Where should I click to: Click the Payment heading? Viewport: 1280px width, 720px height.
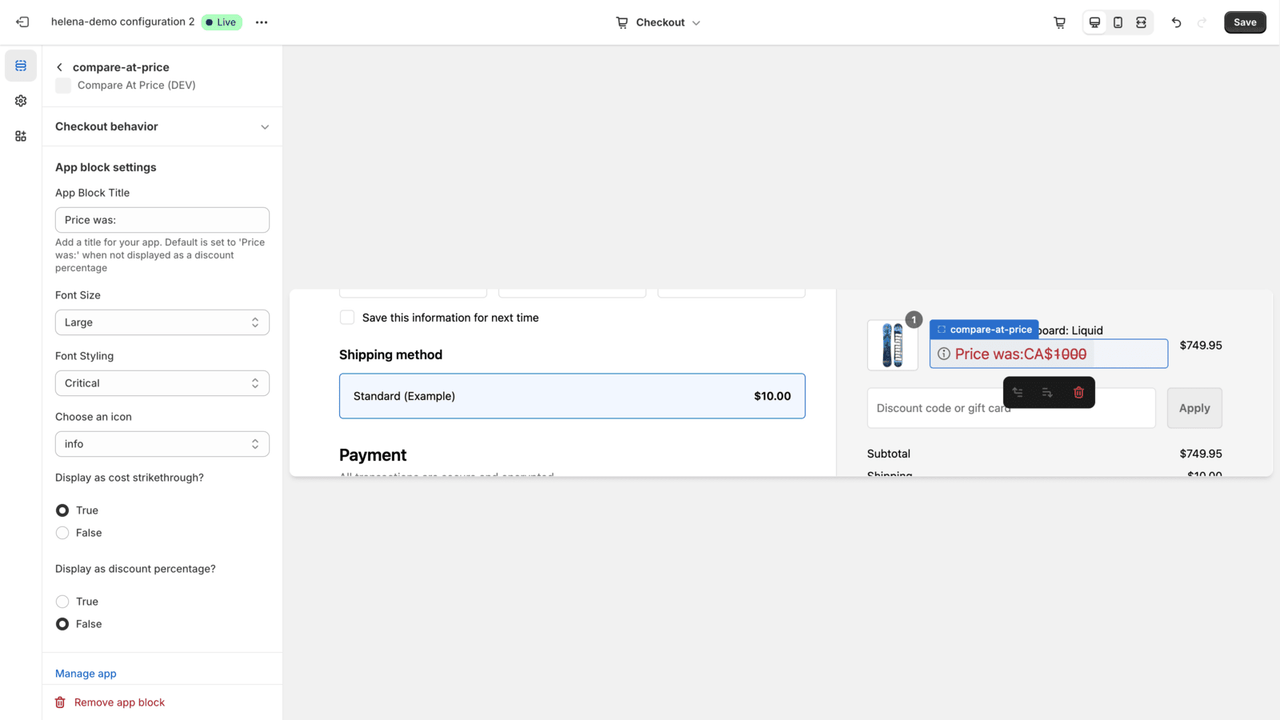[x=373, y=455]
